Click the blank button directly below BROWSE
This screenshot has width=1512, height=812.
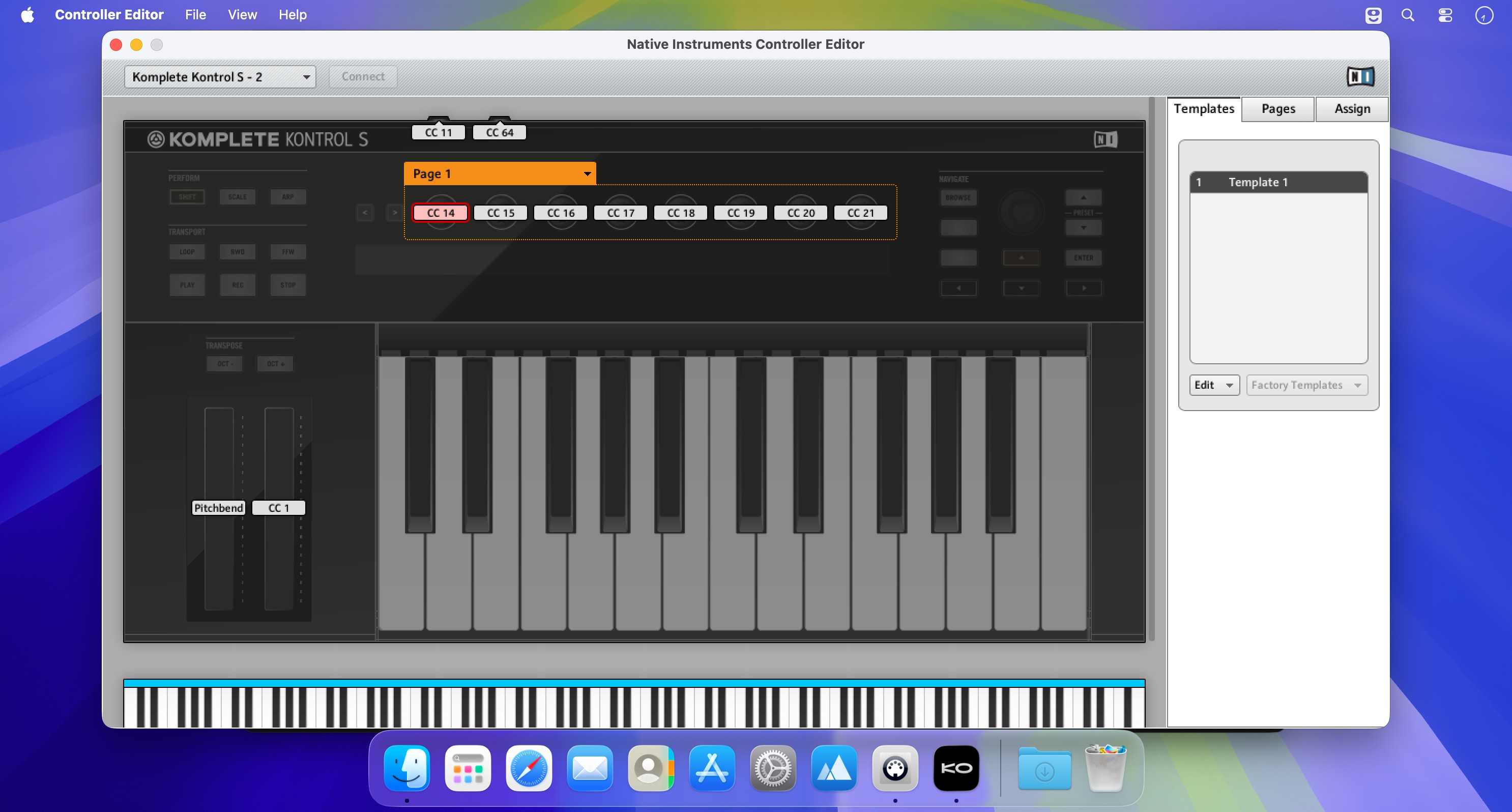(x=958, y=227)
